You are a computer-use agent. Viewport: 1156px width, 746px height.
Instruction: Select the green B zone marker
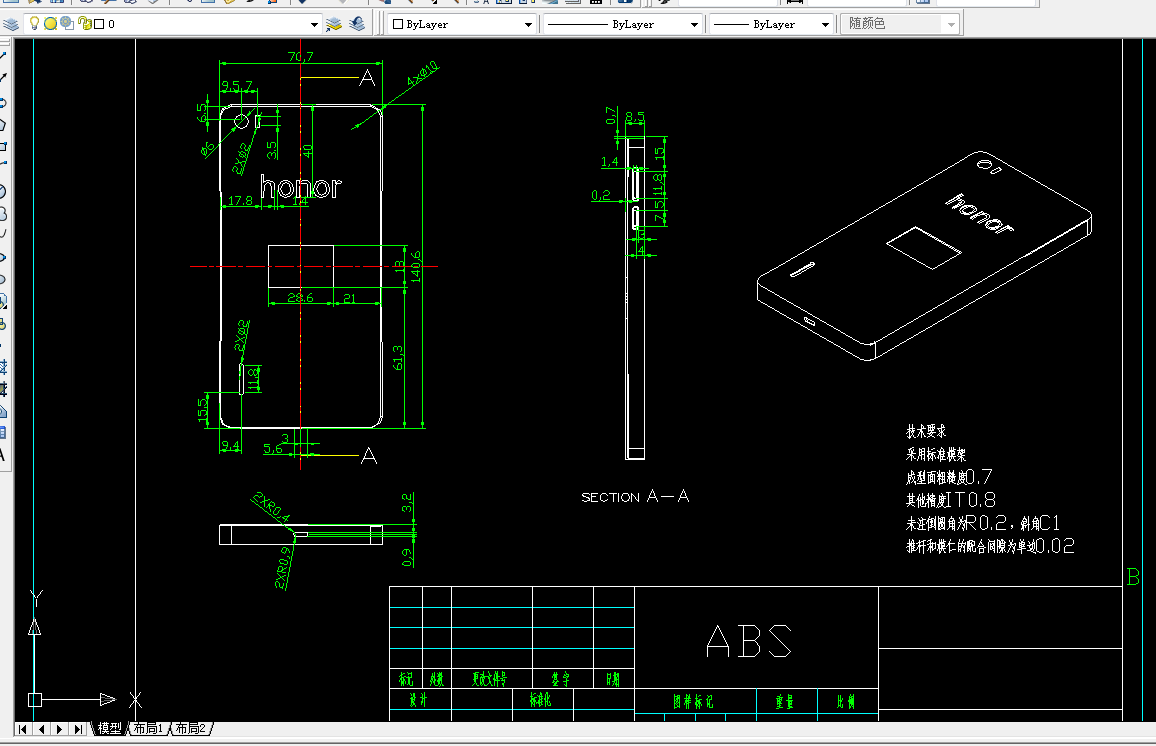(x=1133, y=576)
